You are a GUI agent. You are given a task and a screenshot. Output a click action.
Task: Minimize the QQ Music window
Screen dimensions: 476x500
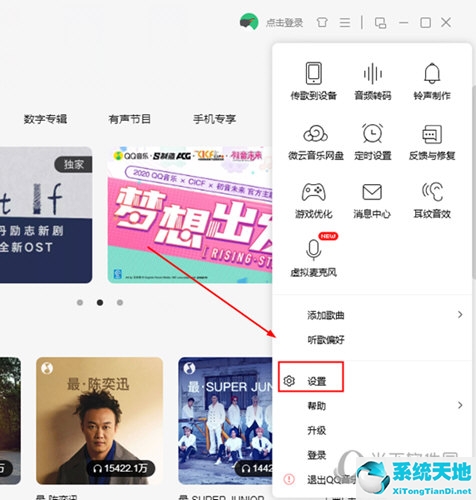tap(404, 23)
